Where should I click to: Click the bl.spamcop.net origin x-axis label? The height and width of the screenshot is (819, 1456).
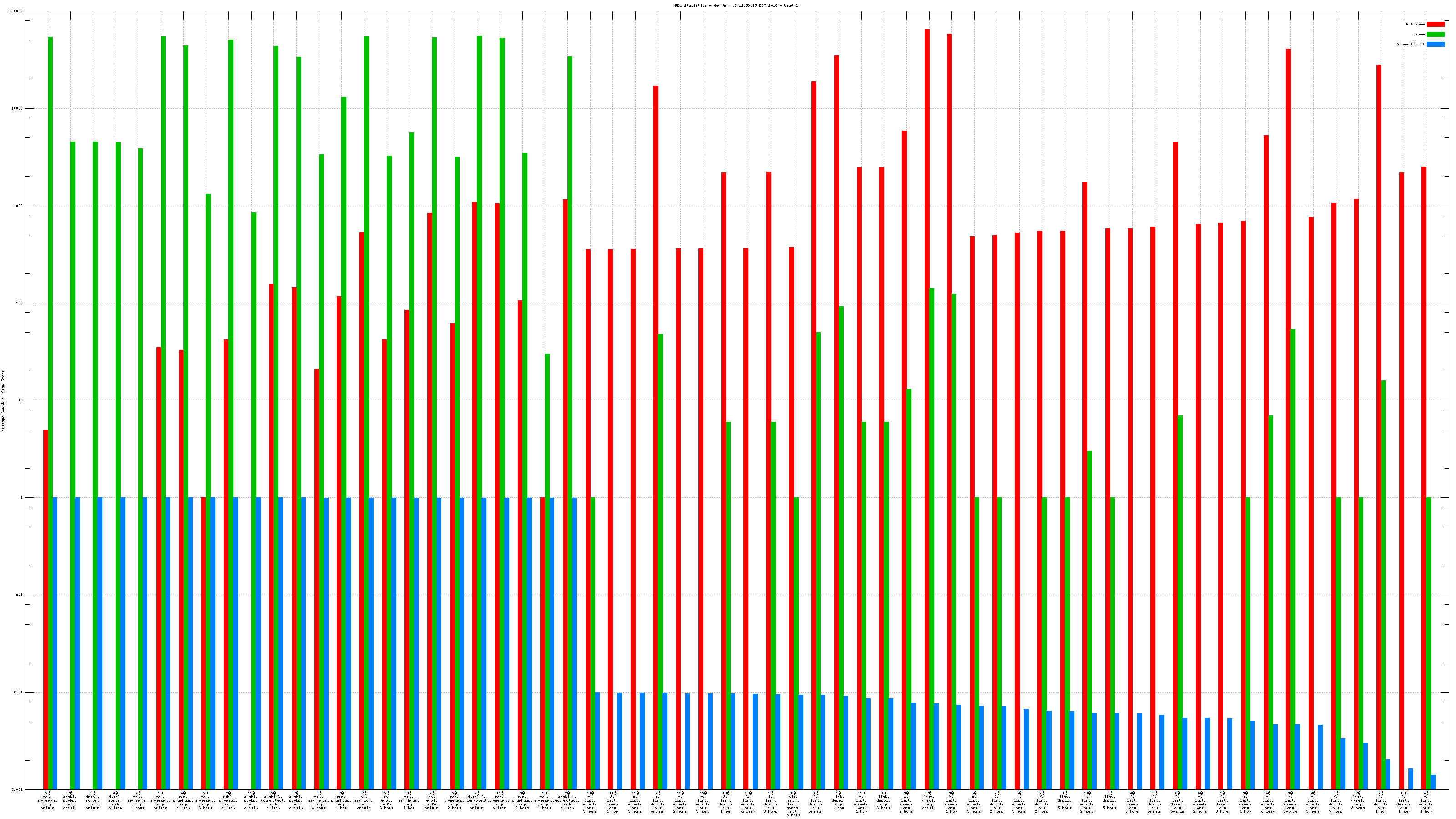(x=364, y=800)
